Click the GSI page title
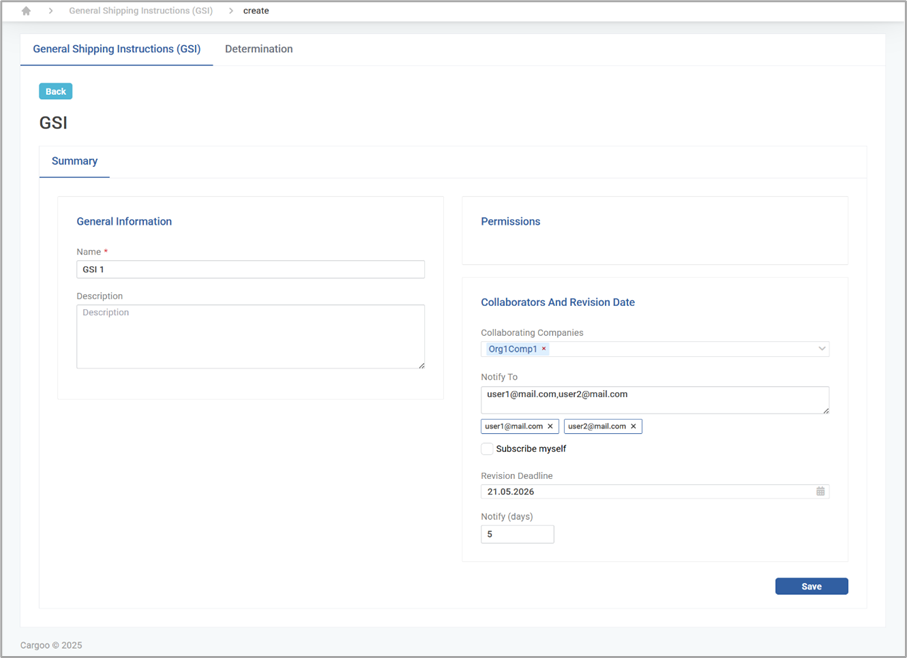The height and width of the screenshot is (658, 907). (x=53, y=123)
